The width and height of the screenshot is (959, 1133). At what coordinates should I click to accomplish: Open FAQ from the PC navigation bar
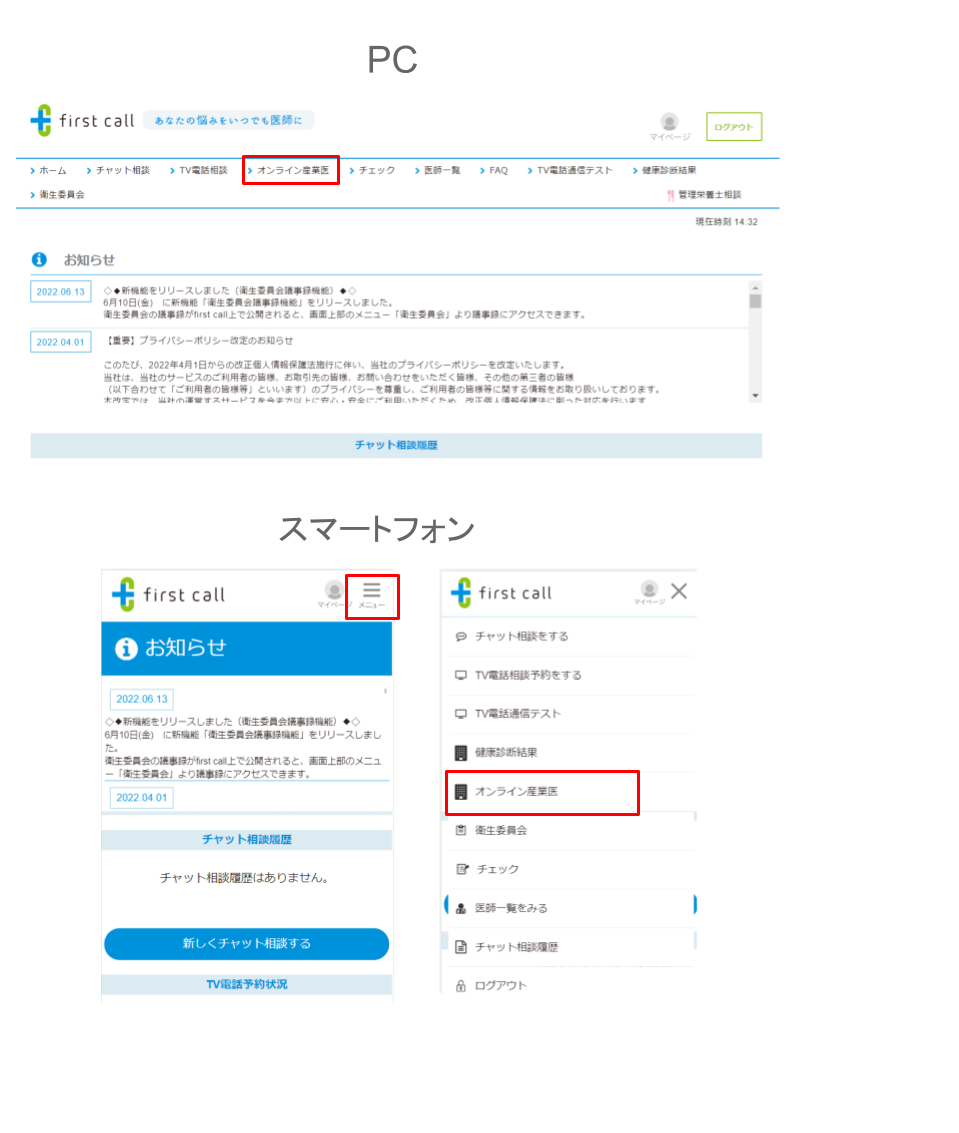[497, 171]
